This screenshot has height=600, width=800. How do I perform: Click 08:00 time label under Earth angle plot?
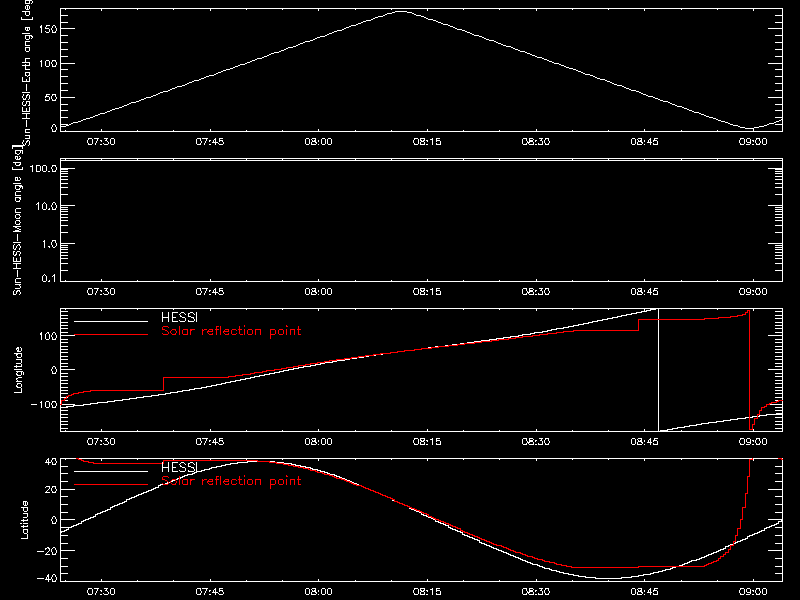318,142
